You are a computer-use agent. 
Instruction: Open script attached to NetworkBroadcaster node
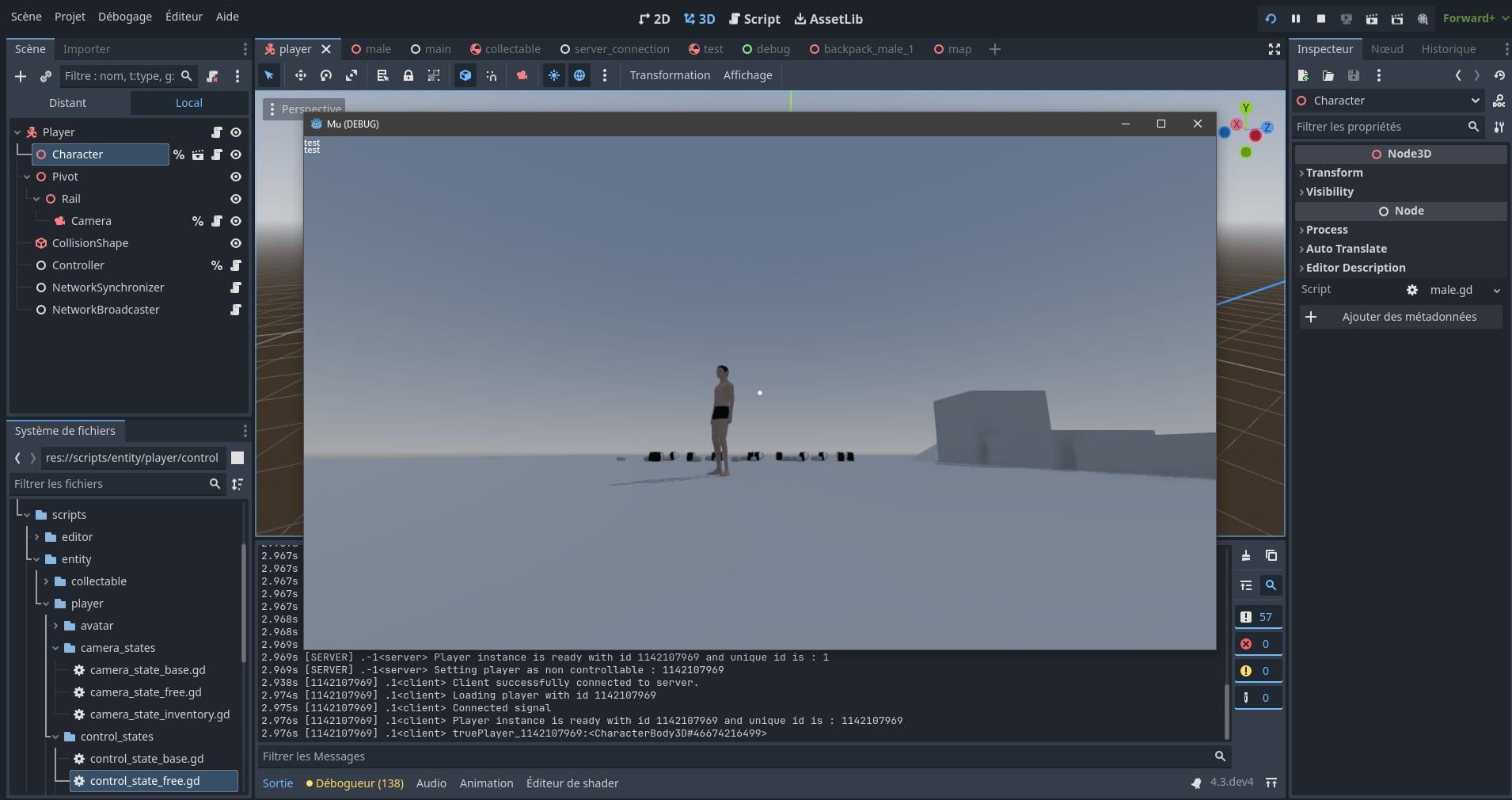236,310
